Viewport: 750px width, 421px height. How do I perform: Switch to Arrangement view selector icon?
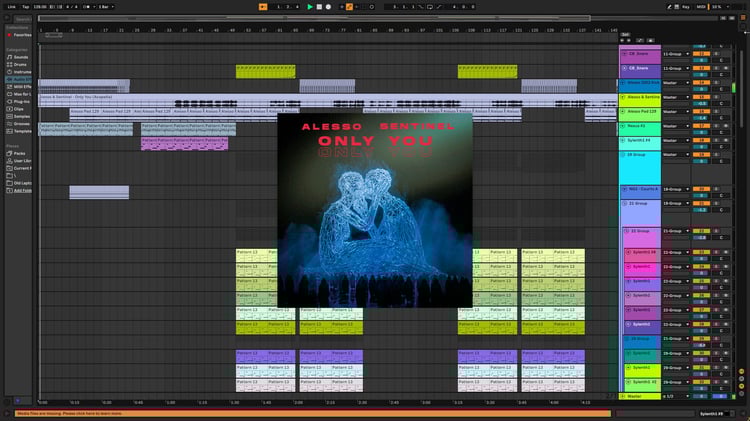743,17
